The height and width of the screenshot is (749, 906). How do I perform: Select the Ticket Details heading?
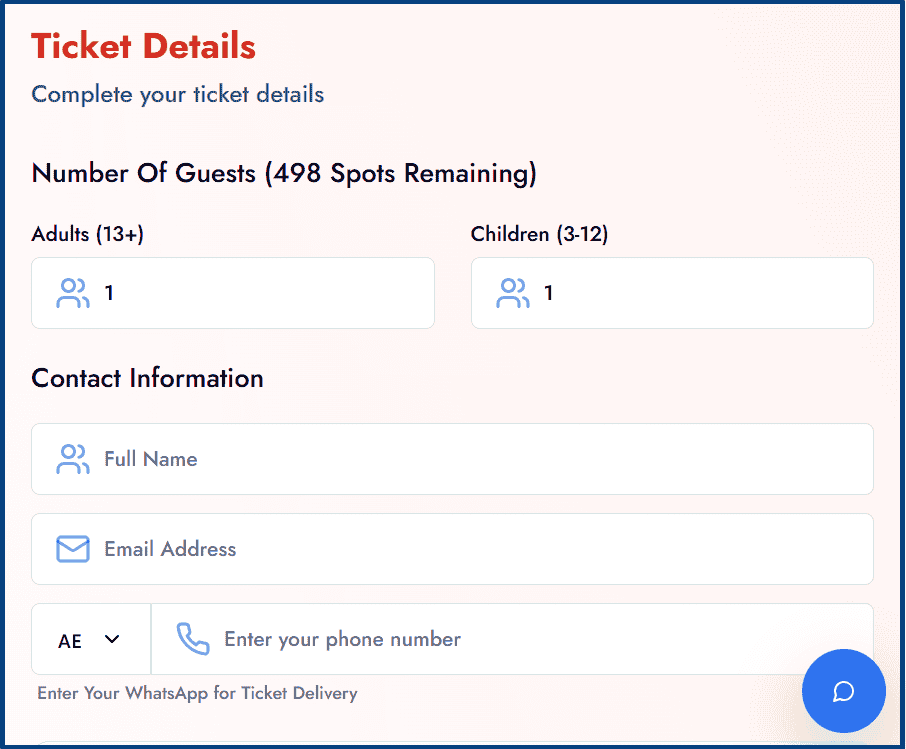click(143, 46)
